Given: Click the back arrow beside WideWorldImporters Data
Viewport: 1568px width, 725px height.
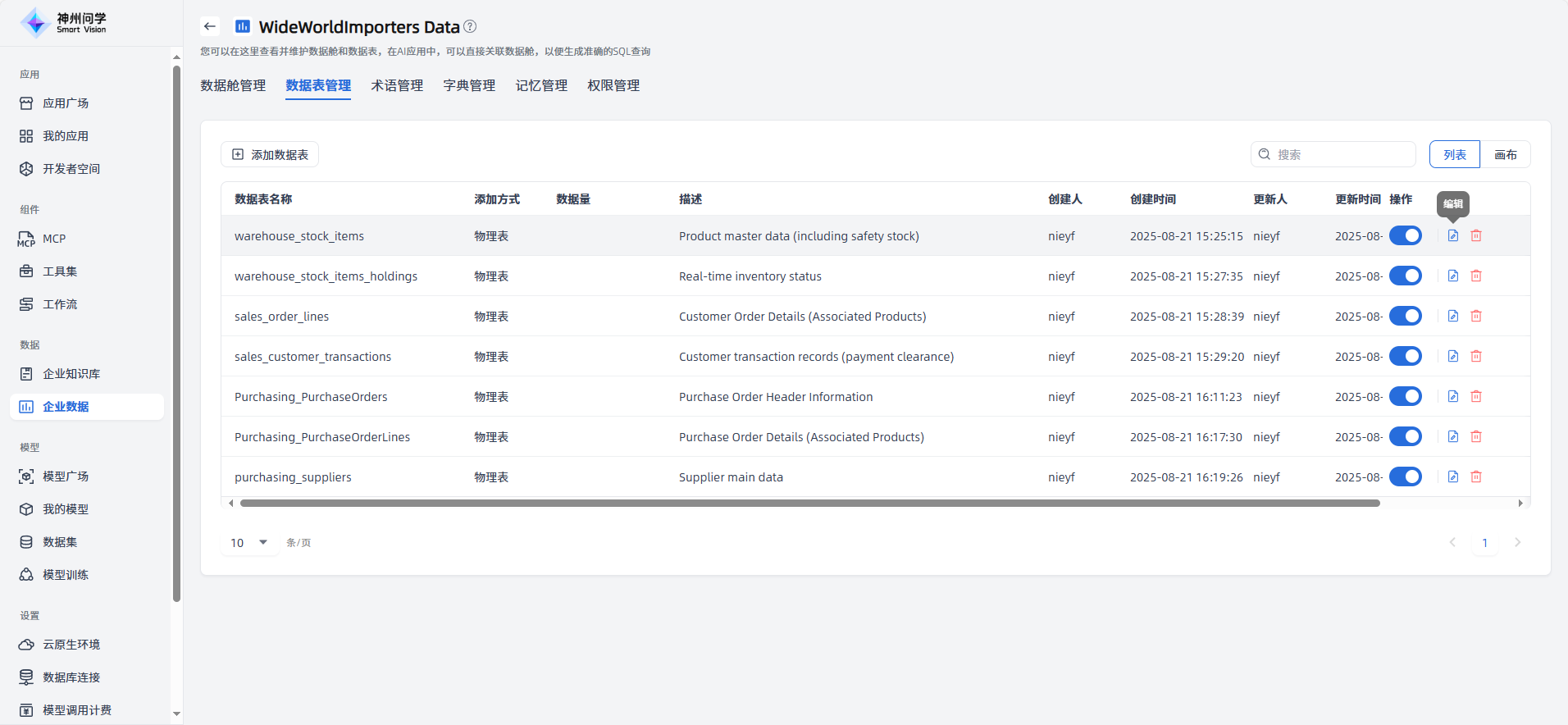Looking at the screenshot, I should pyautogui.click(x=210, y=26).
